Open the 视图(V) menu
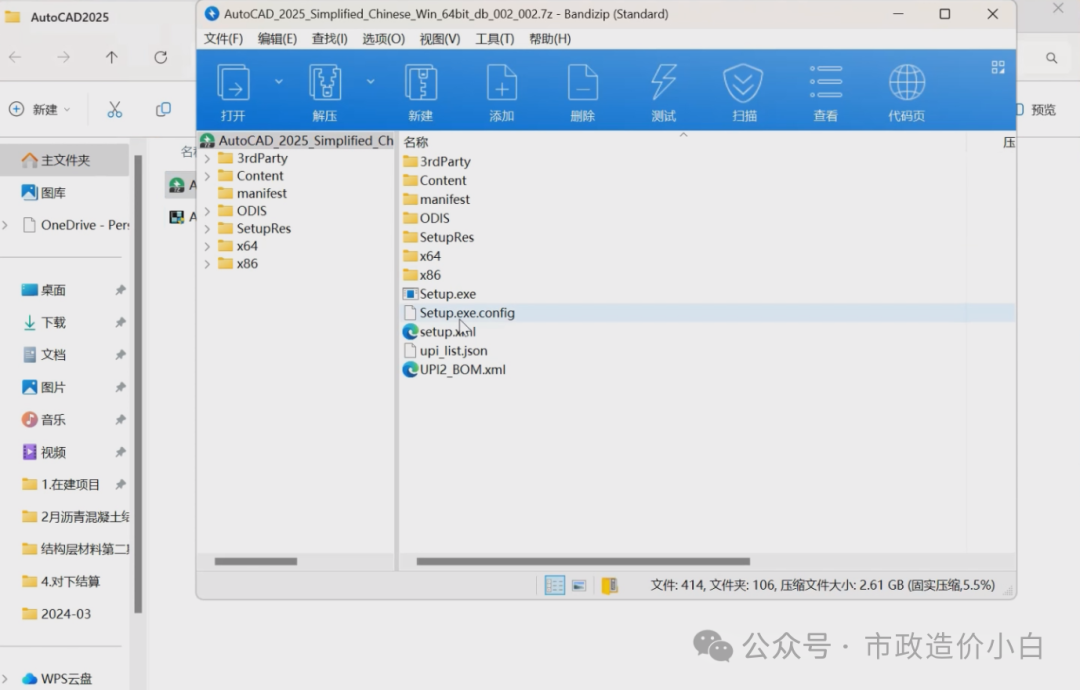This screenshot has height=690, width=1080. click(x=440, y=39)
